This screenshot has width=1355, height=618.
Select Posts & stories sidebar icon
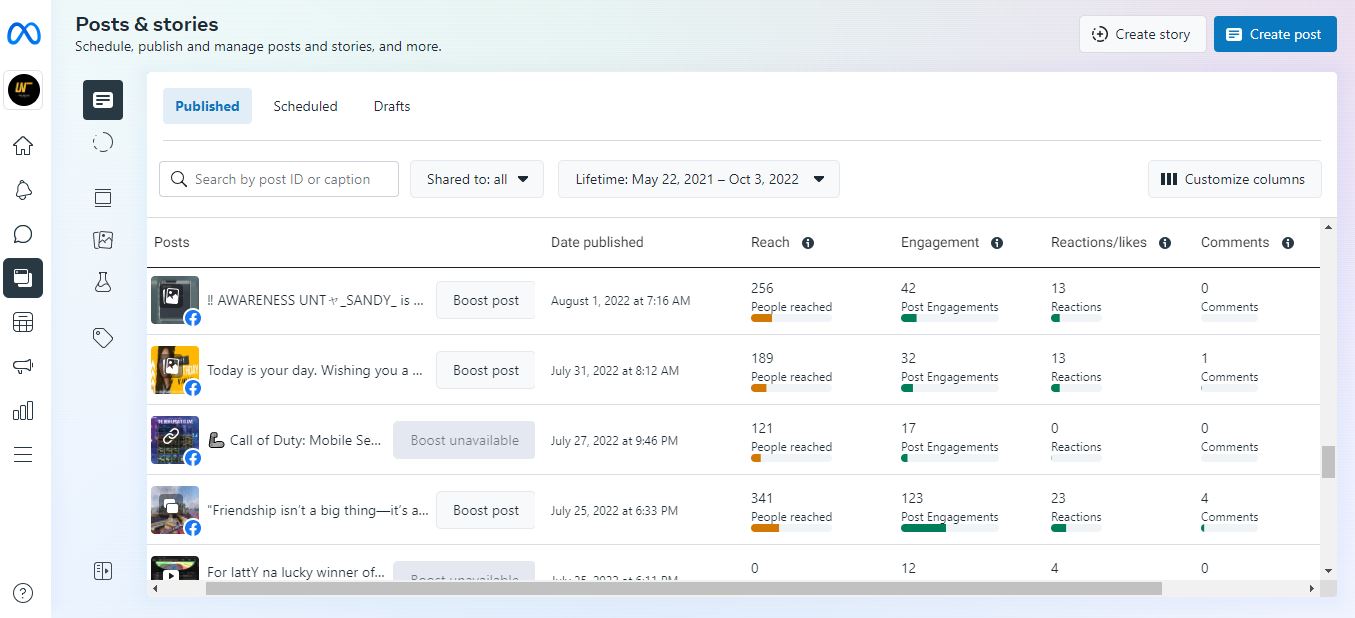coord(23,278)
